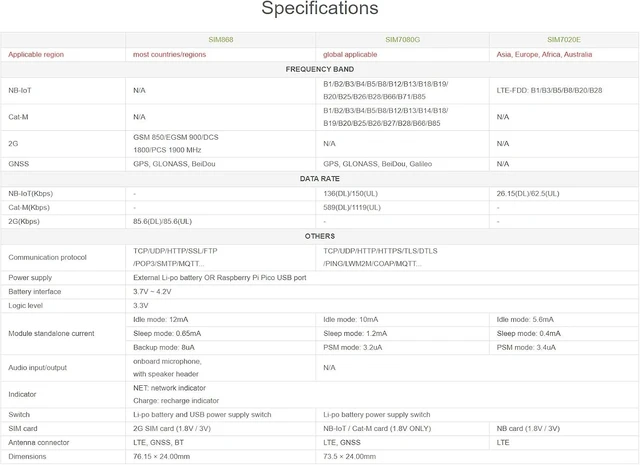Click the NB-IoT(Kbps) row label

31,194
